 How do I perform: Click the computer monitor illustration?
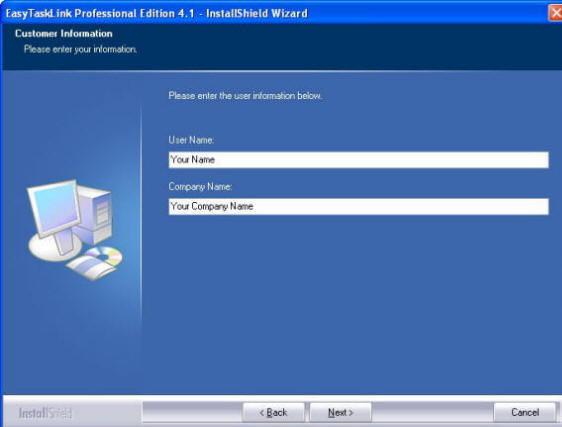54,208
